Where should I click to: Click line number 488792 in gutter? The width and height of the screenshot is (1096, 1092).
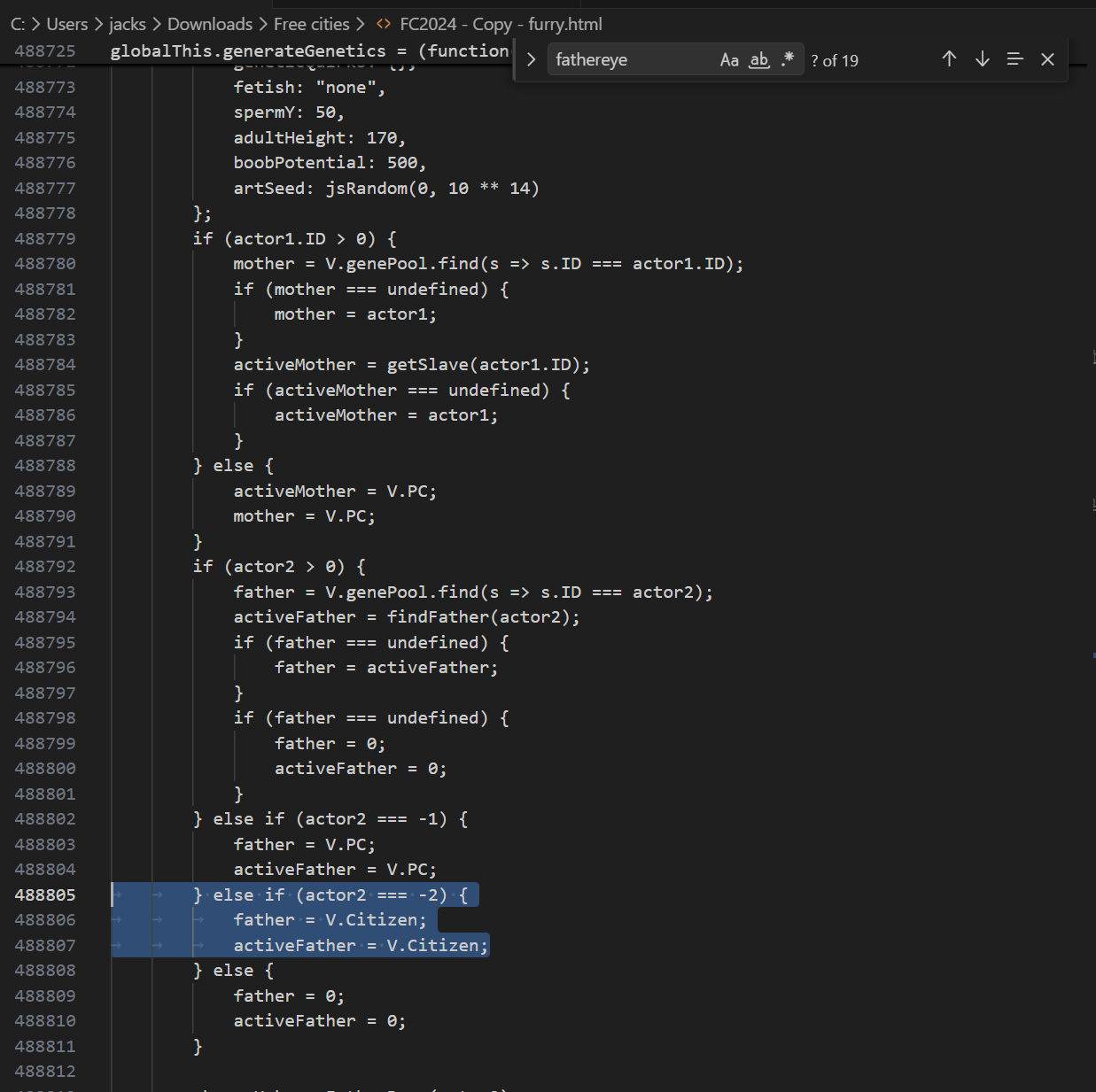point(45,567)
